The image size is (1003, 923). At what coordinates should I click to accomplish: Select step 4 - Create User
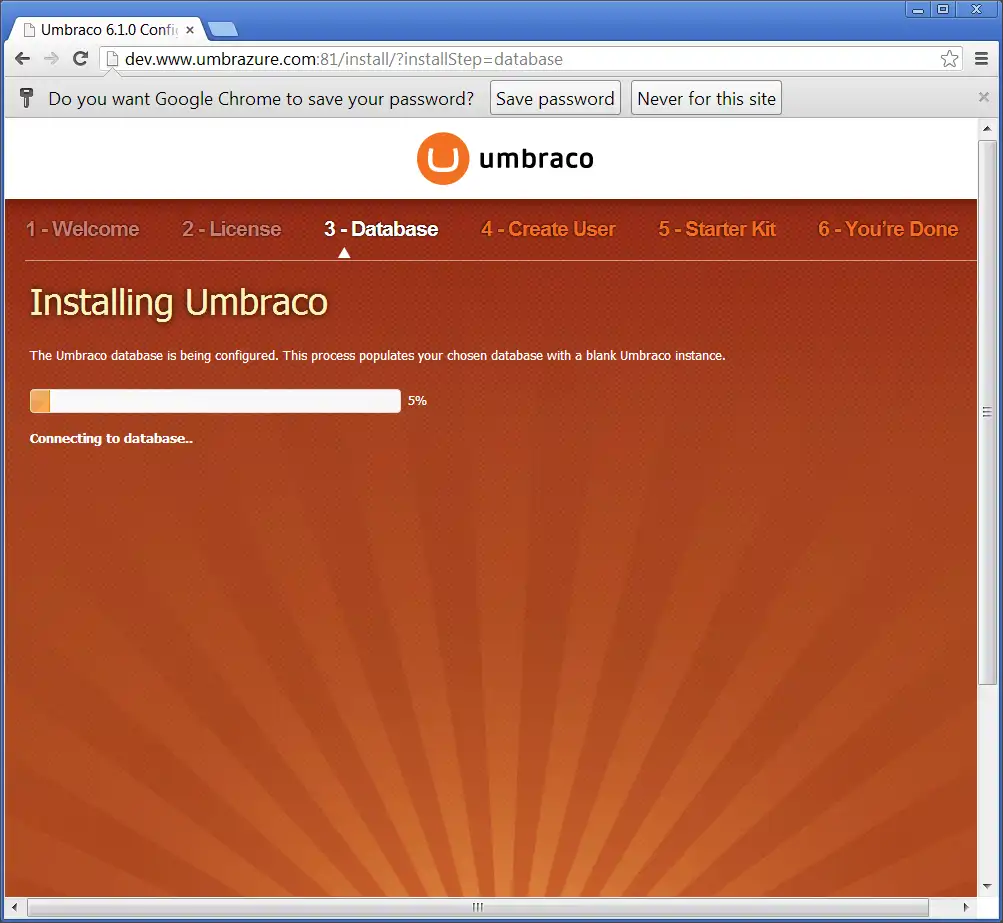(x=548, y=229)
